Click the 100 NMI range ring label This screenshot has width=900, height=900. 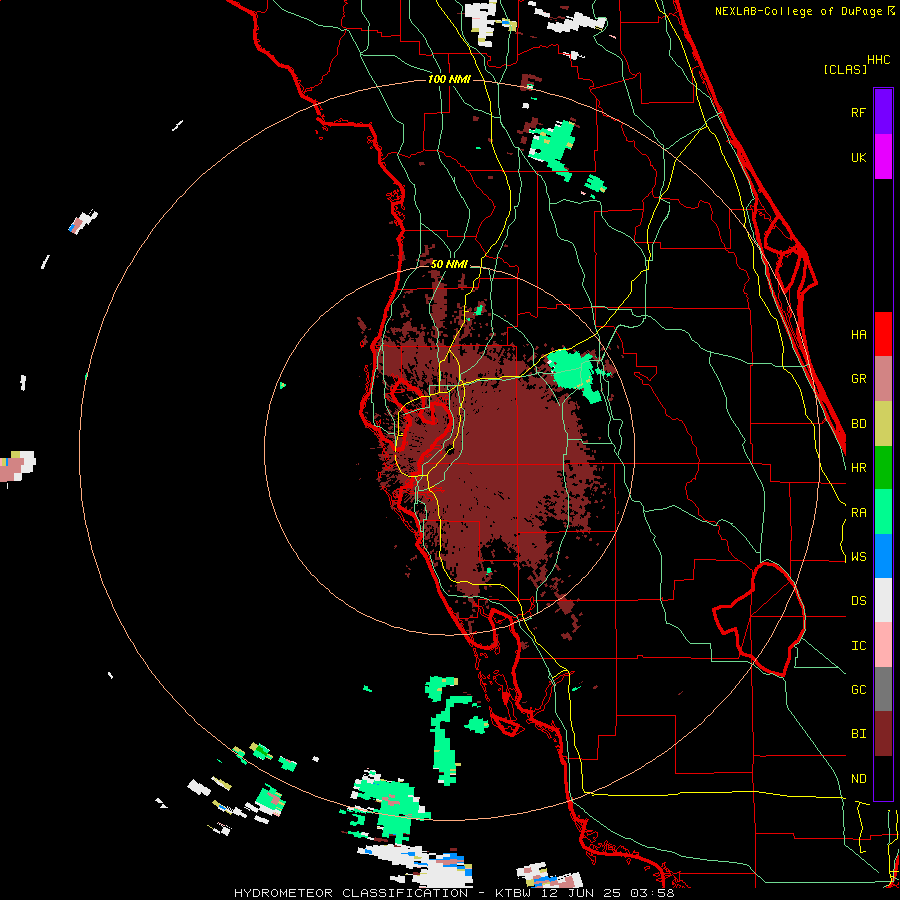pyautogui.click(x=449, y=79)
